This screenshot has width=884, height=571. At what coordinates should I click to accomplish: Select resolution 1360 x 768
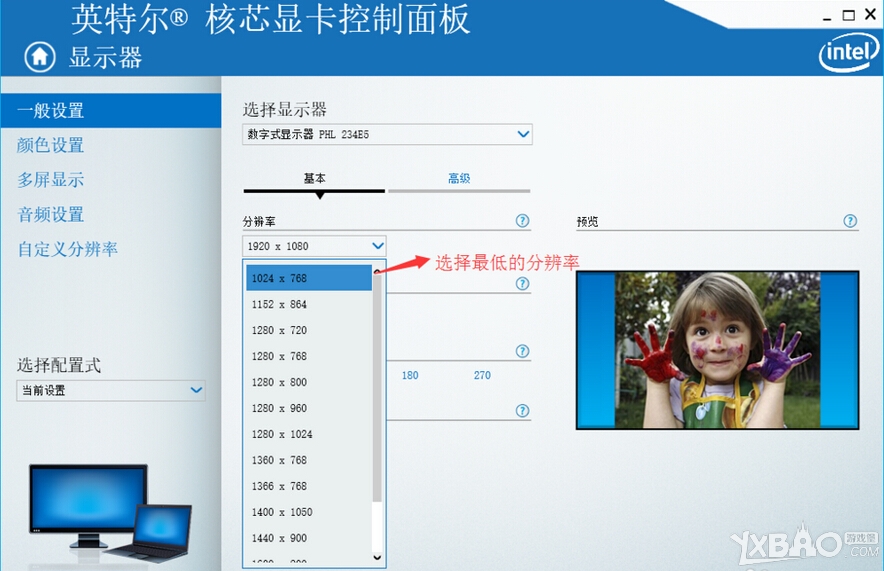[x=309, y=460]
